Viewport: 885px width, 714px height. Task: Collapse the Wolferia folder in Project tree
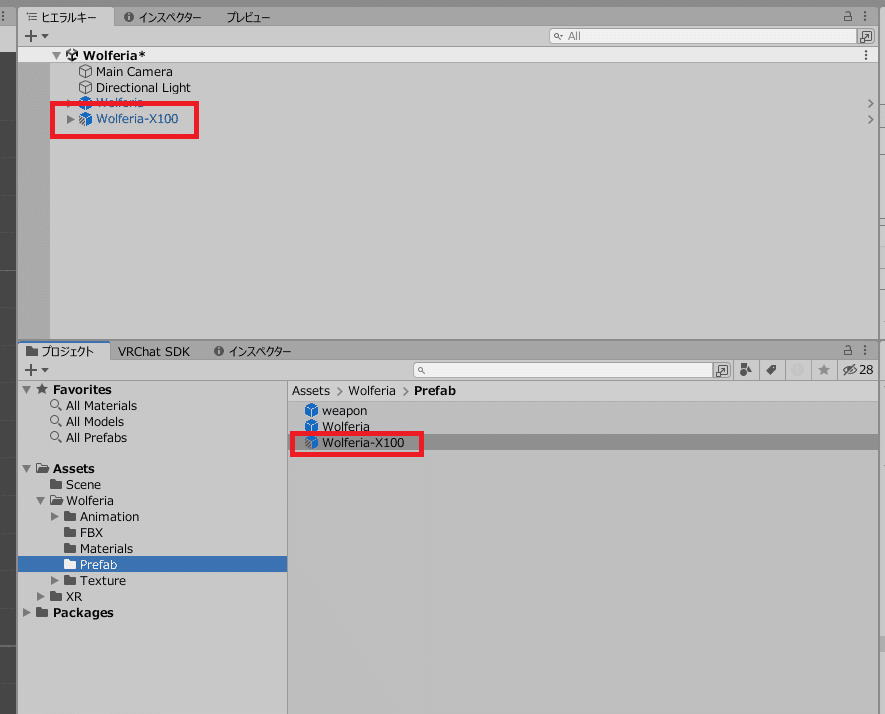[x=41, y=501]
